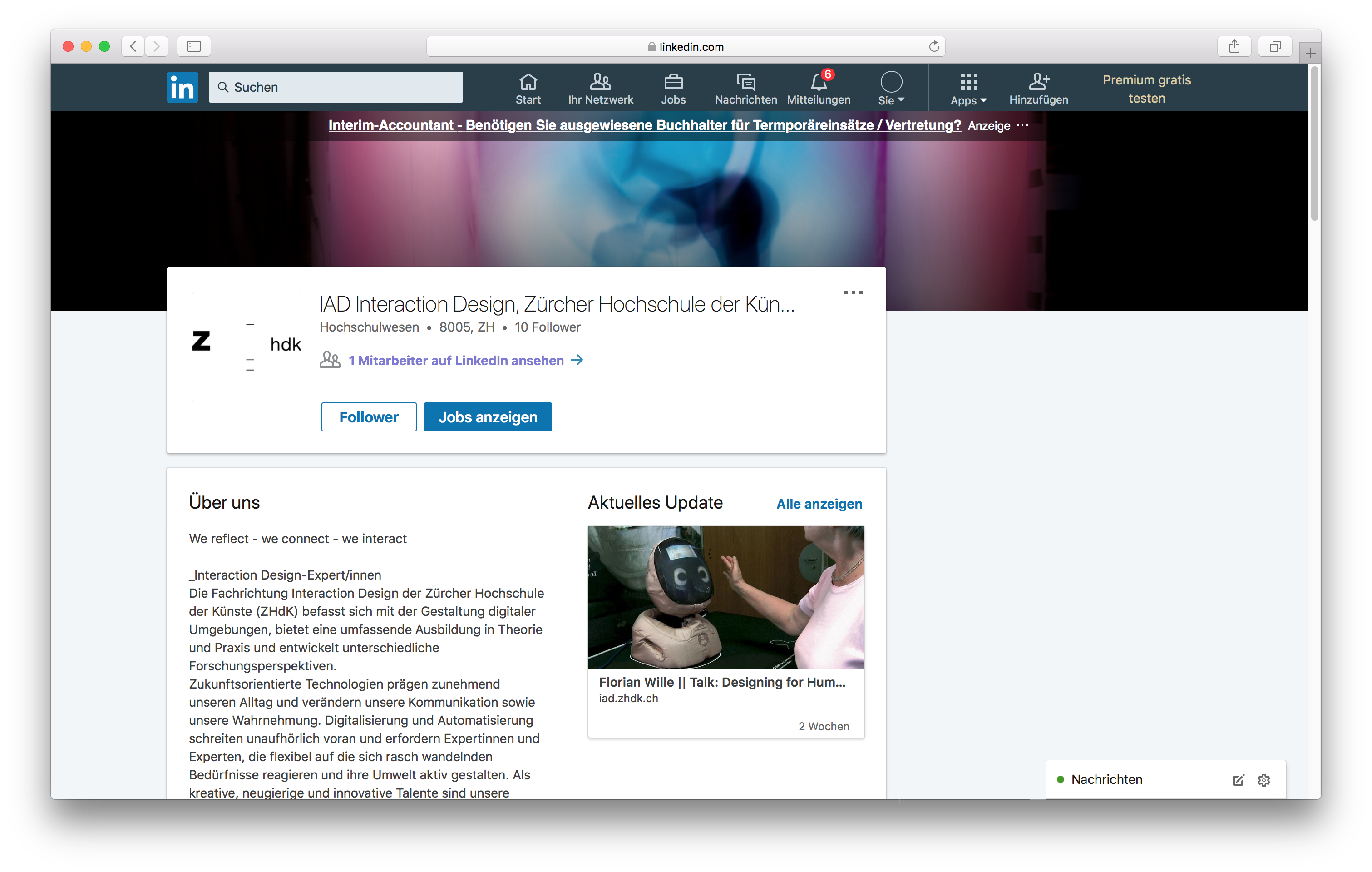Click Premium gratis testen link
Viewport: 1372px width, 872px height.
(1146, 89)
